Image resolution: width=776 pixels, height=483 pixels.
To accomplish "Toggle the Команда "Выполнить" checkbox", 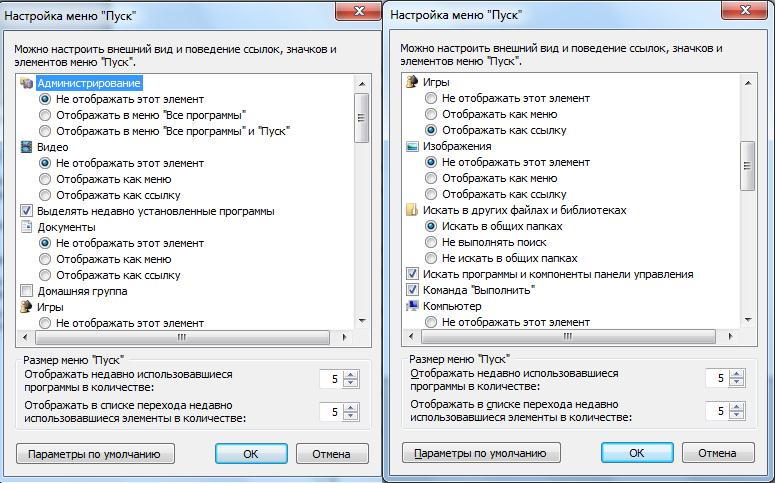I will pyautogui.click(x=412, y=290).
